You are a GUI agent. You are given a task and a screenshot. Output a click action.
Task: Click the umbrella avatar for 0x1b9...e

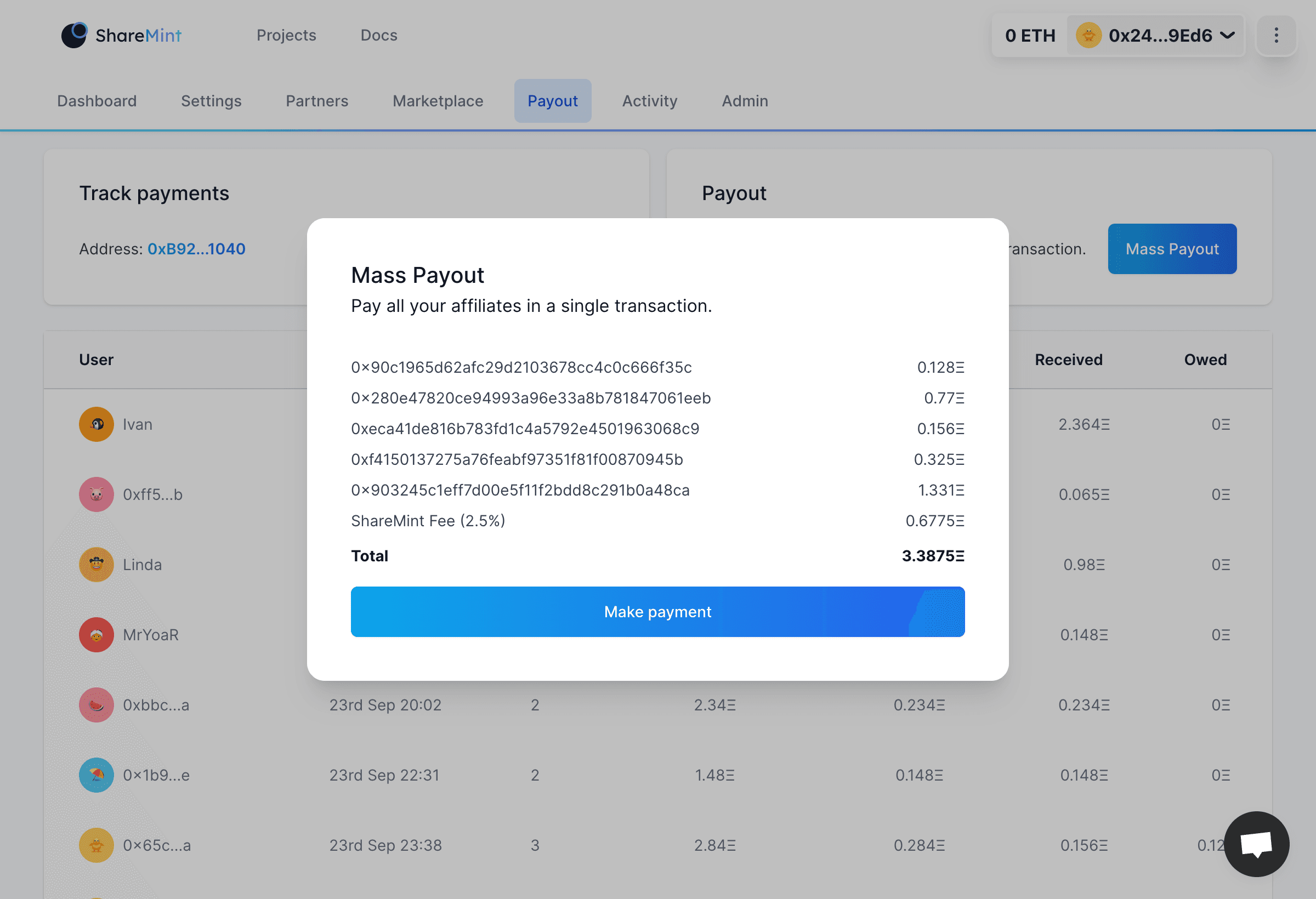click(97, 775)
